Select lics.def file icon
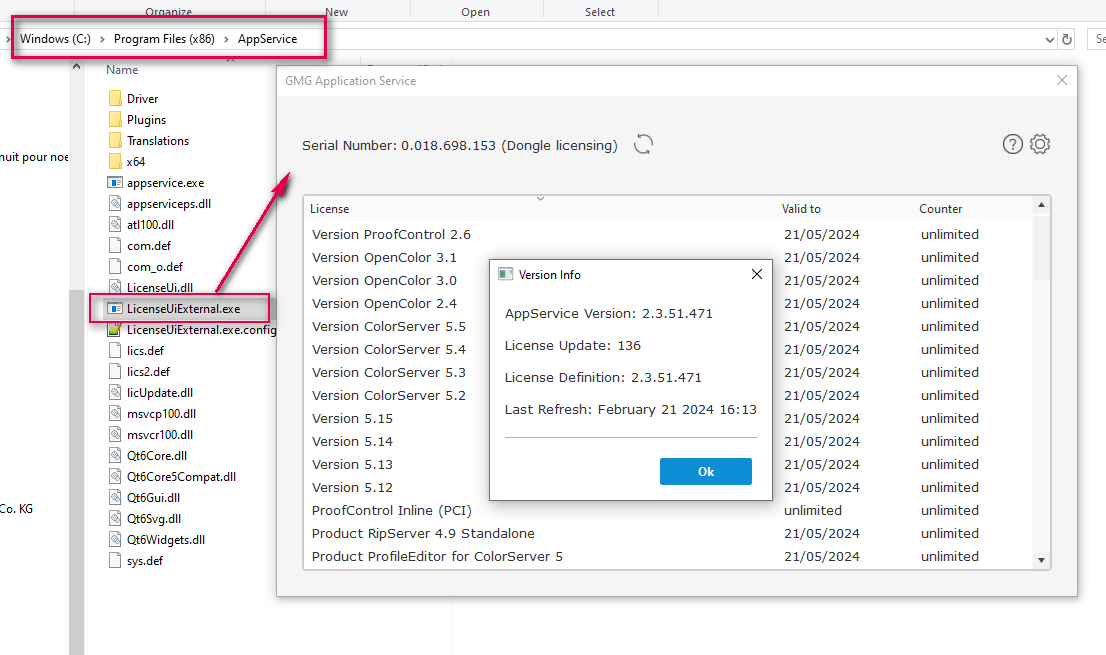This screenshot has width=1106, height=655. click(x=115, y=350)
